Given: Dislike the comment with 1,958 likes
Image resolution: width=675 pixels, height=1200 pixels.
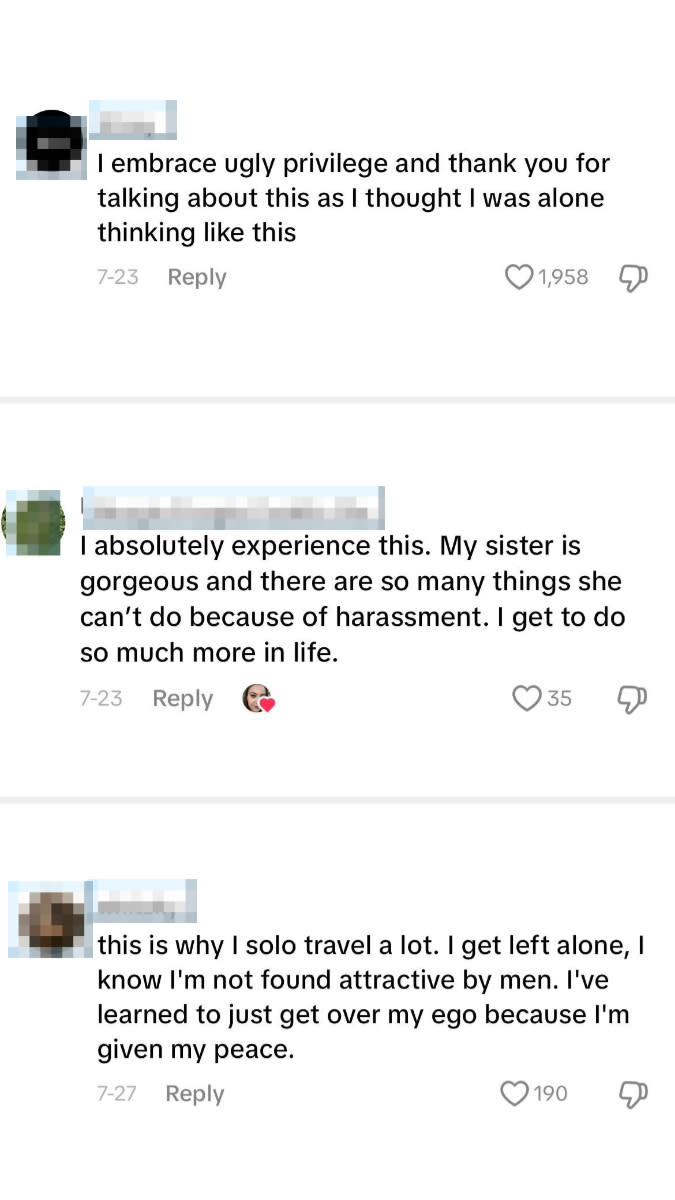Looking at the screenshot, I should click(x=631, y=277).
